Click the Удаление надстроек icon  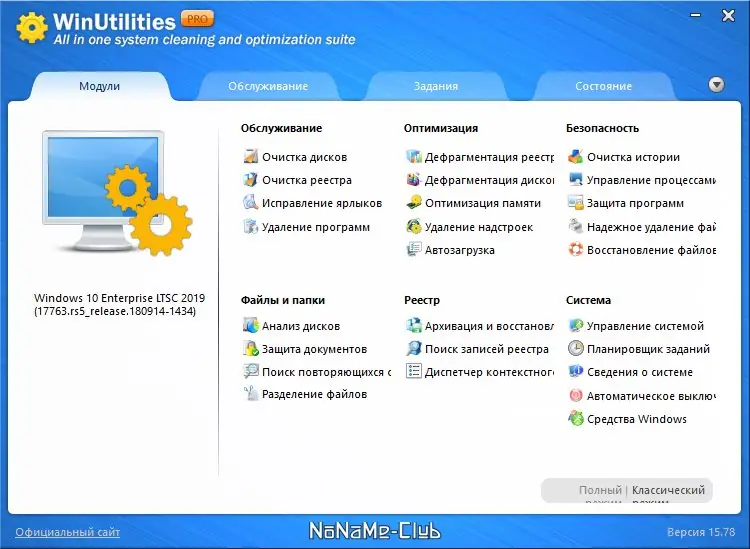tap(413, 226)
